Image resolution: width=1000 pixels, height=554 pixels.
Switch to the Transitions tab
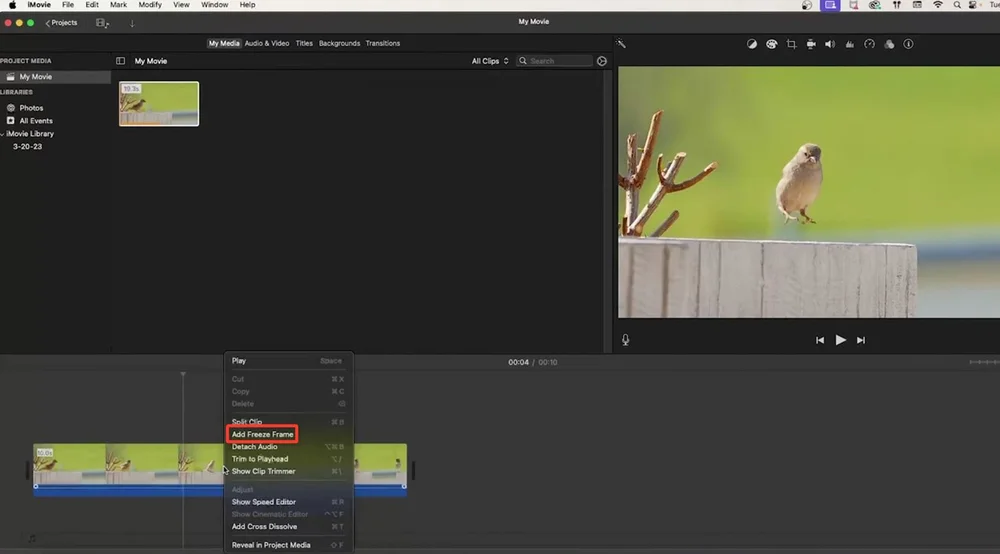pyautogui.click(x=382, y=43)
